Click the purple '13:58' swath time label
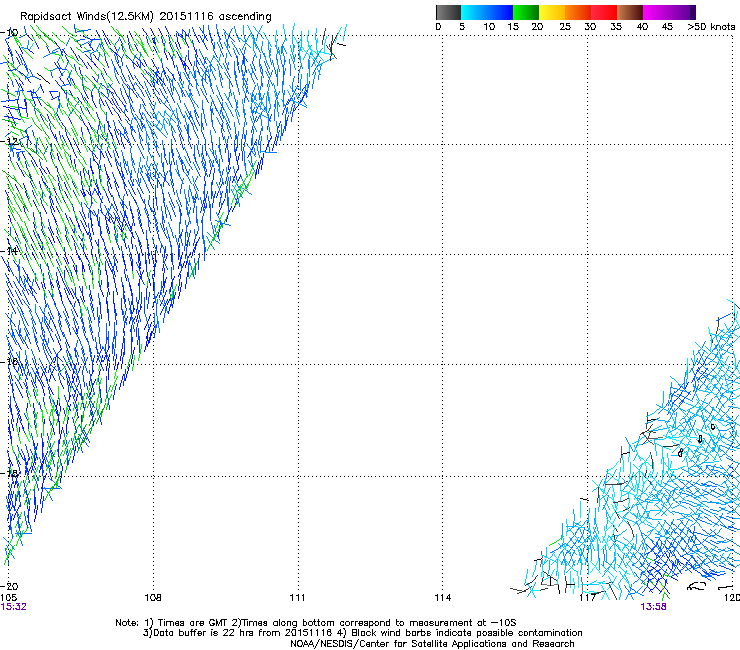 [x=653, y=607]
